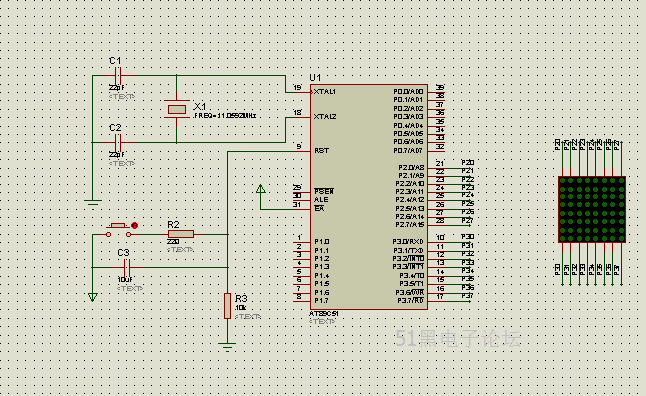Click the U1 reference label
The height and width of the screenshot is (396, 646).
tap(315, 77)
